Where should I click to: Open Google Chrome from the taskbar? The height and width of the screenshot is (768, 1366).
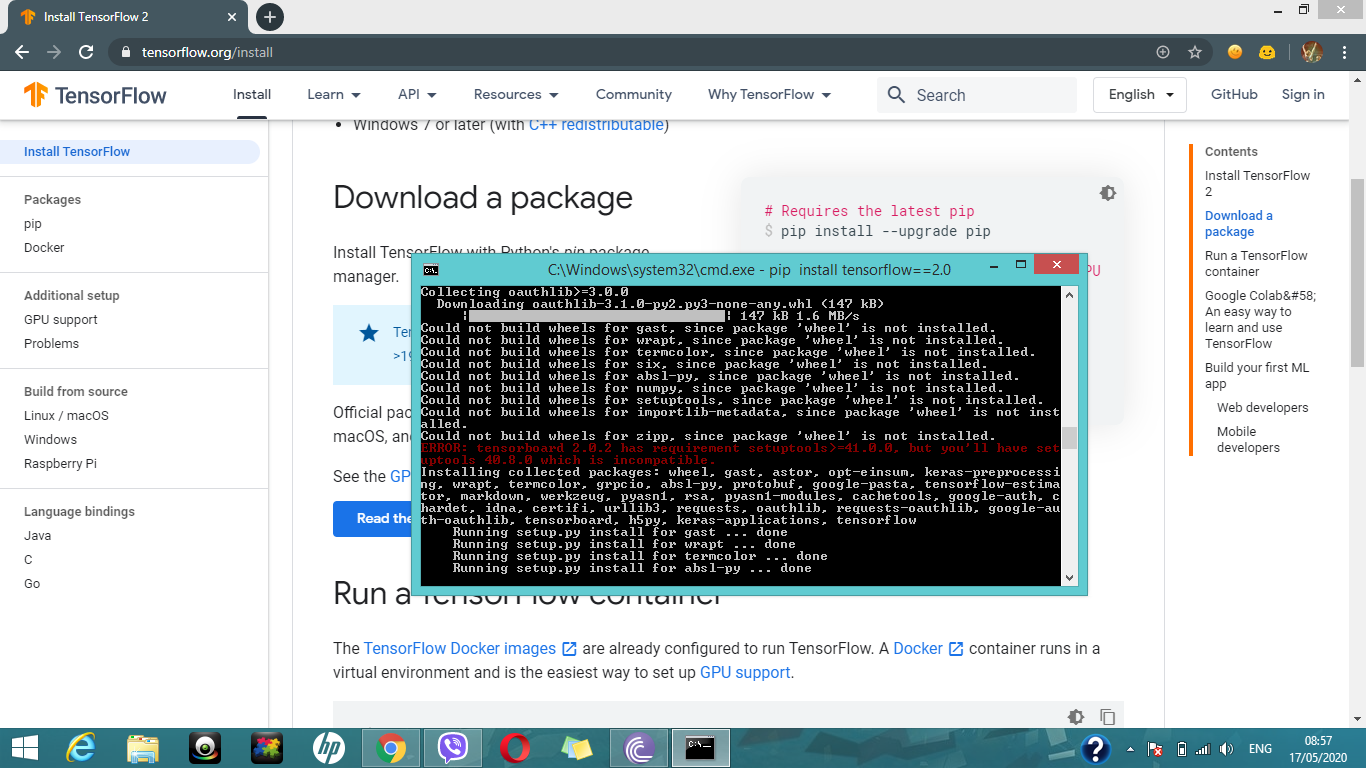pyautogui.click(x=391, y=747)
